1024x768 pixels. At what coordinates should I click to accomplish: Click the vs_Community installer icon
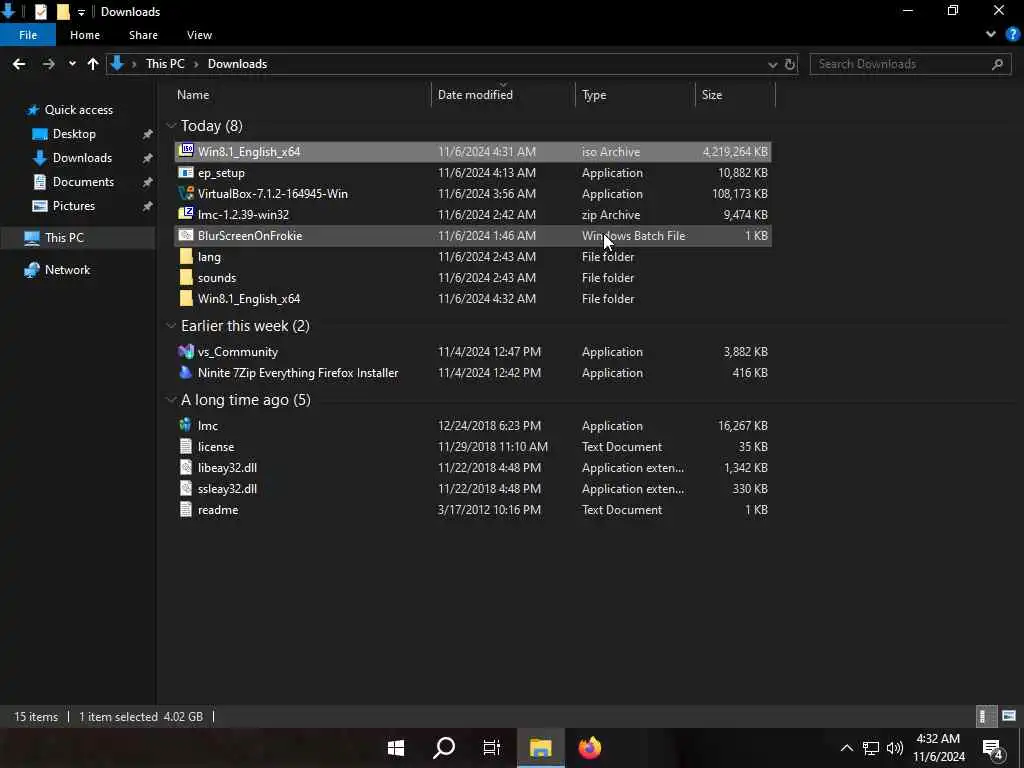(186, 351)
